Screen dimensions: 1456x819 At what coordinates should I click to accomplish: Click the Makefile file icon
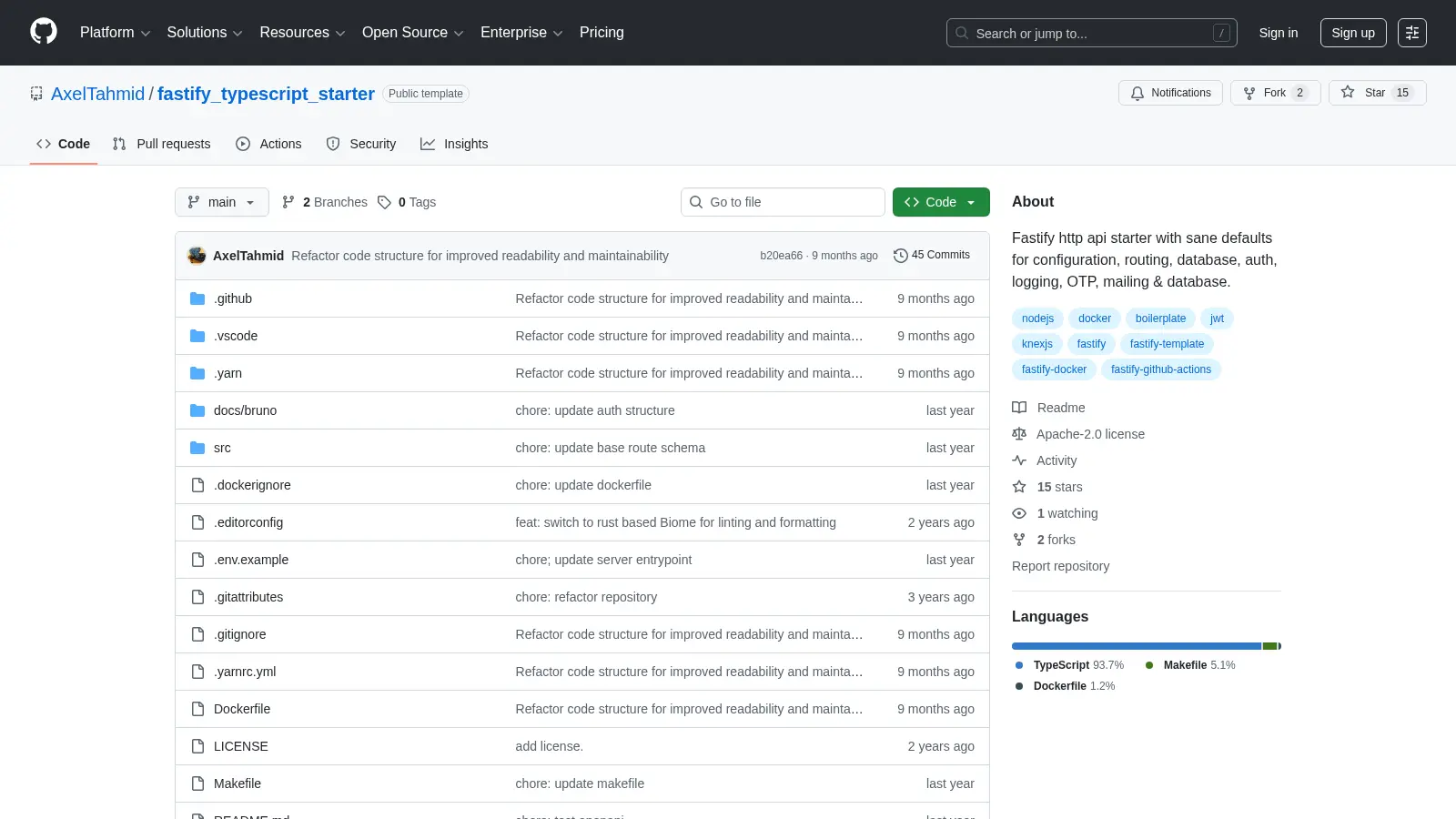(x=197, y=784)
